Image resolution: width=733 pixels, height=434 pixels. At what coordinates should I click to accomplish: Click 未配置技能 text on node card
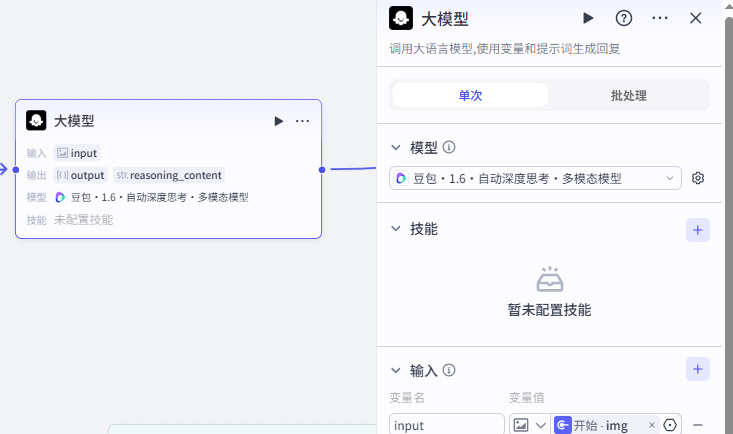(x=83, y=220)
